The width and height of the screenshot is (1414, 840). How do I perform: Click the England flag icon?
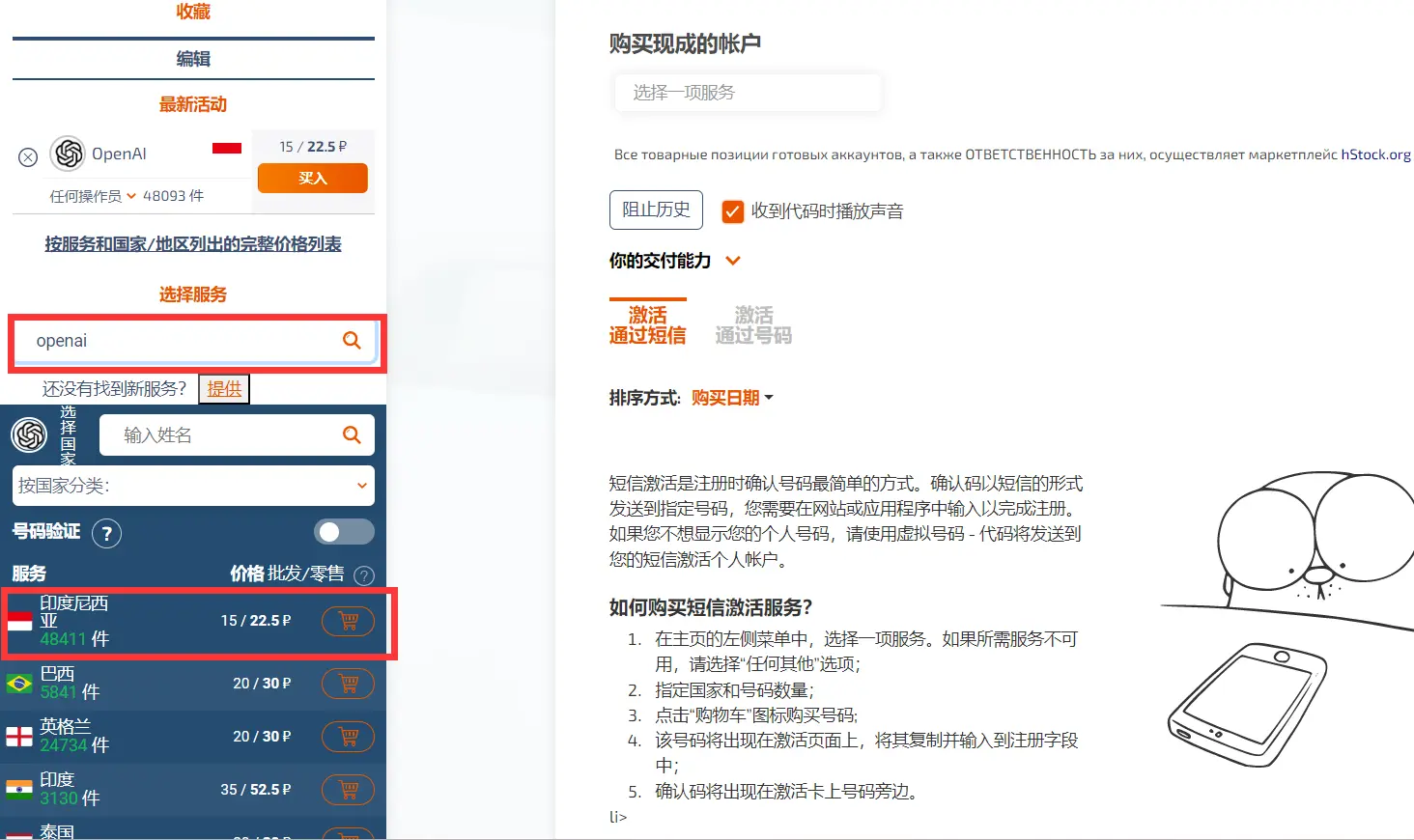coord(19,737)
